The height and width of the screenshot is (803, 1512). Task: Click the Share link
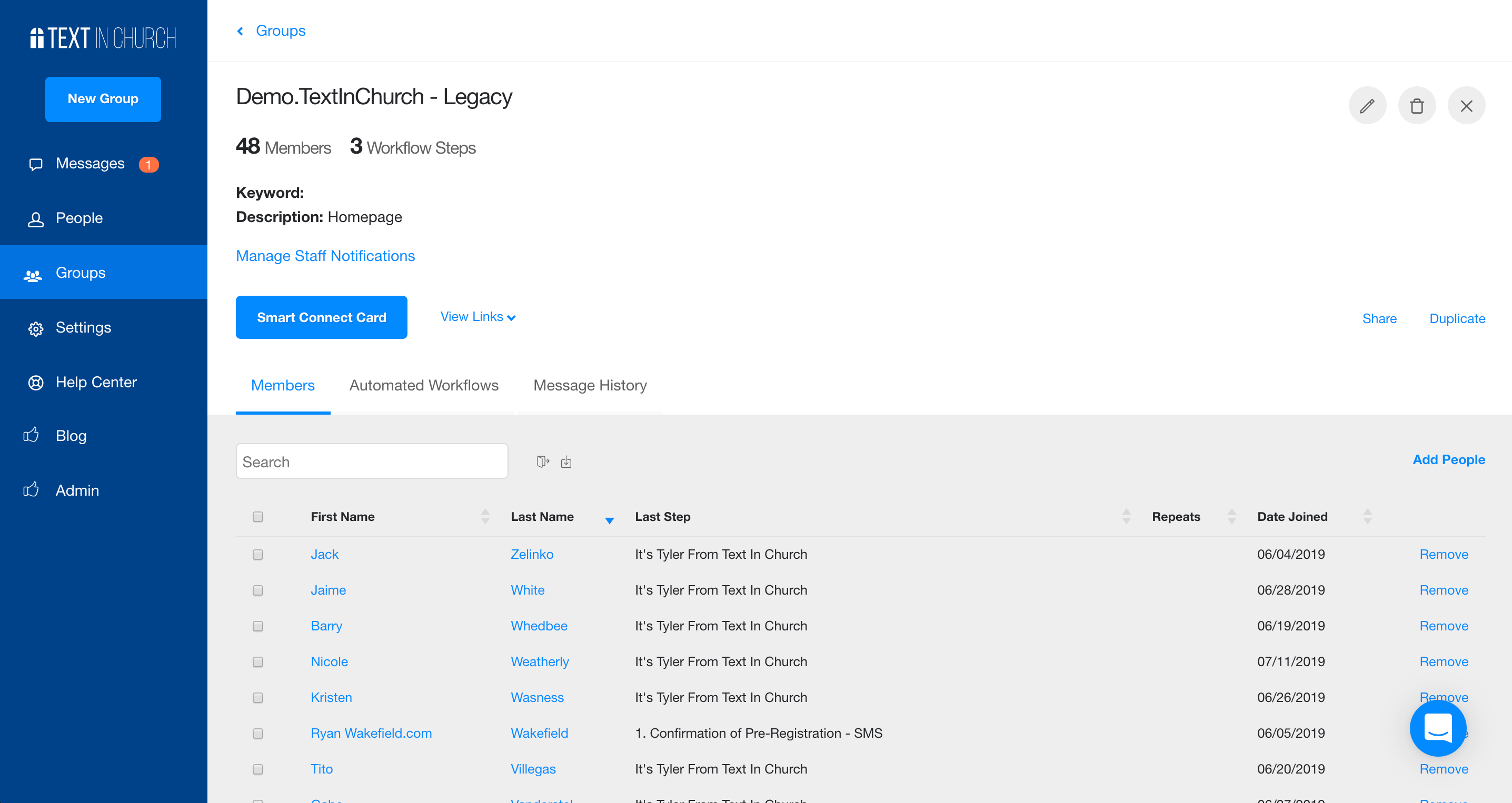coord(1379,318)
